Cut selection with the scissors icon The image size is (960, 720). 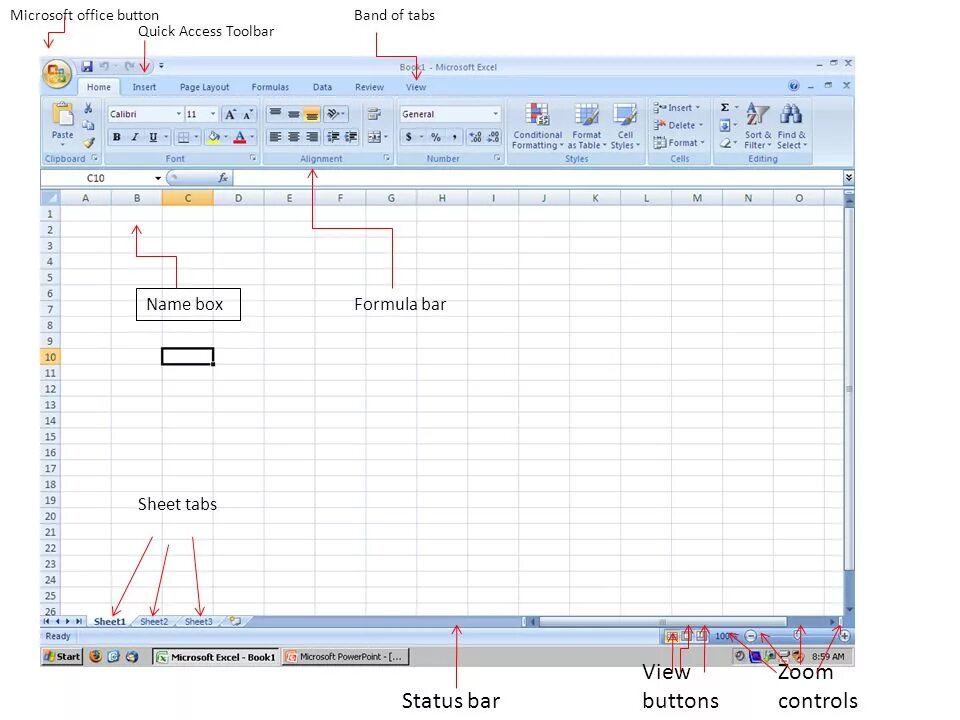[89, 108]
